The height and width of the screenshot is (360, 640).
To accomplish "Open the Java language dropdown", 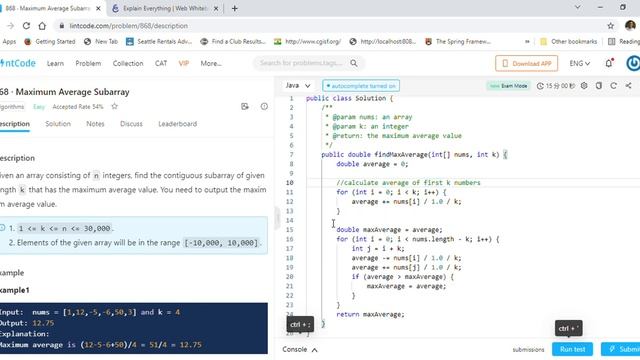I will (298, 85).
